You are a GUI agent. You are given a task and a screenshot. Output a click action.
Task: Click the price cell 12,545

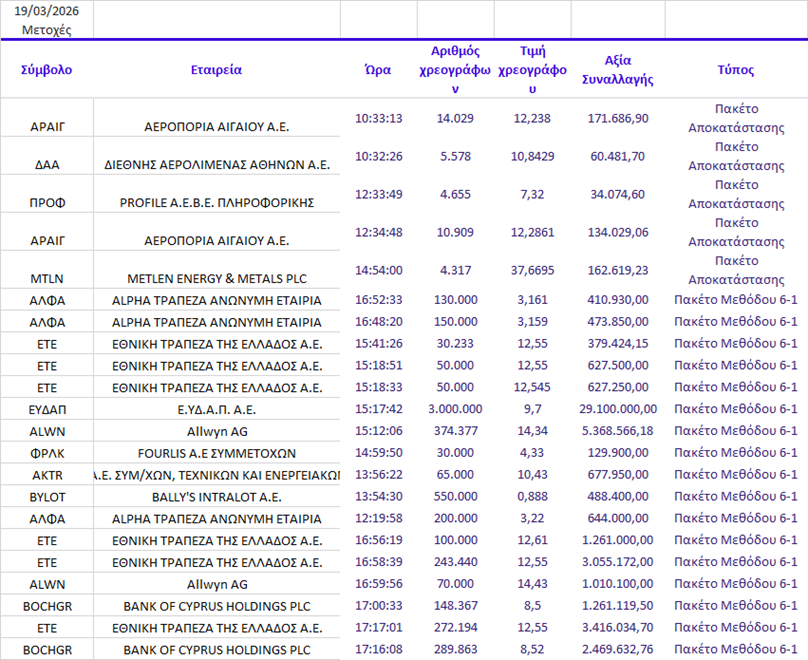[x=532, y=387]
